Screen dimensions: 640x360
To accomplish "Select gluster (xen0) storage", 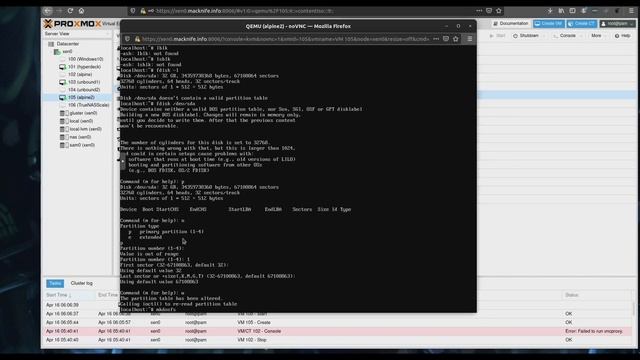I will [x=83, y=113].
